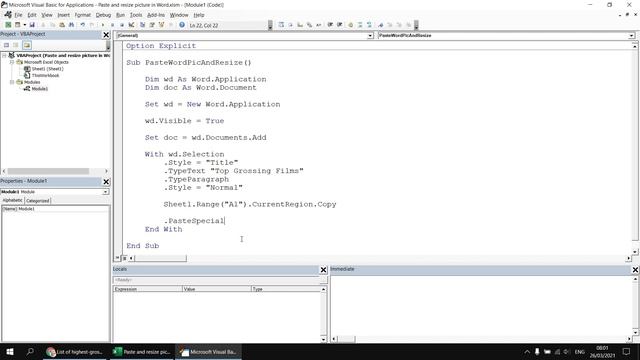
Task: Open the Windows Start button
Action: [x=10, y=351]
